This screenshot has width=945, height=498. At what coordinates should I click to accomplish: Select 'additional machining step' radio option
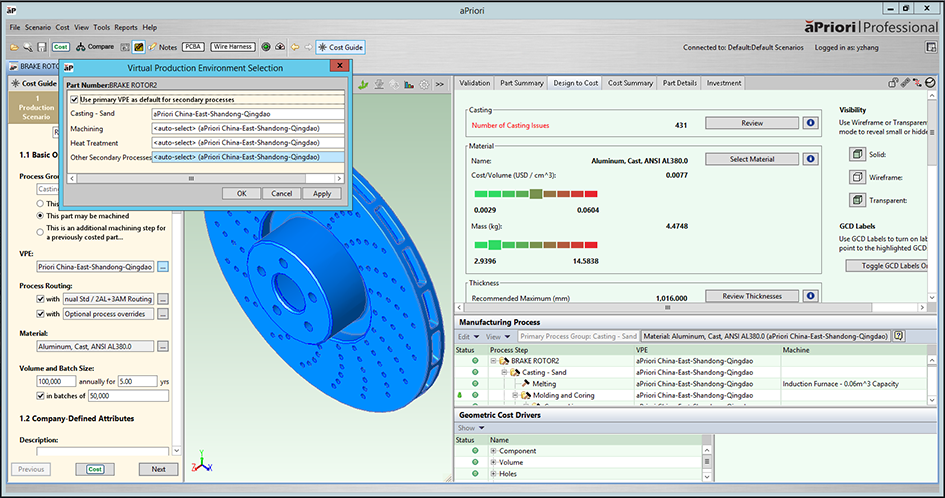point(40,232)
